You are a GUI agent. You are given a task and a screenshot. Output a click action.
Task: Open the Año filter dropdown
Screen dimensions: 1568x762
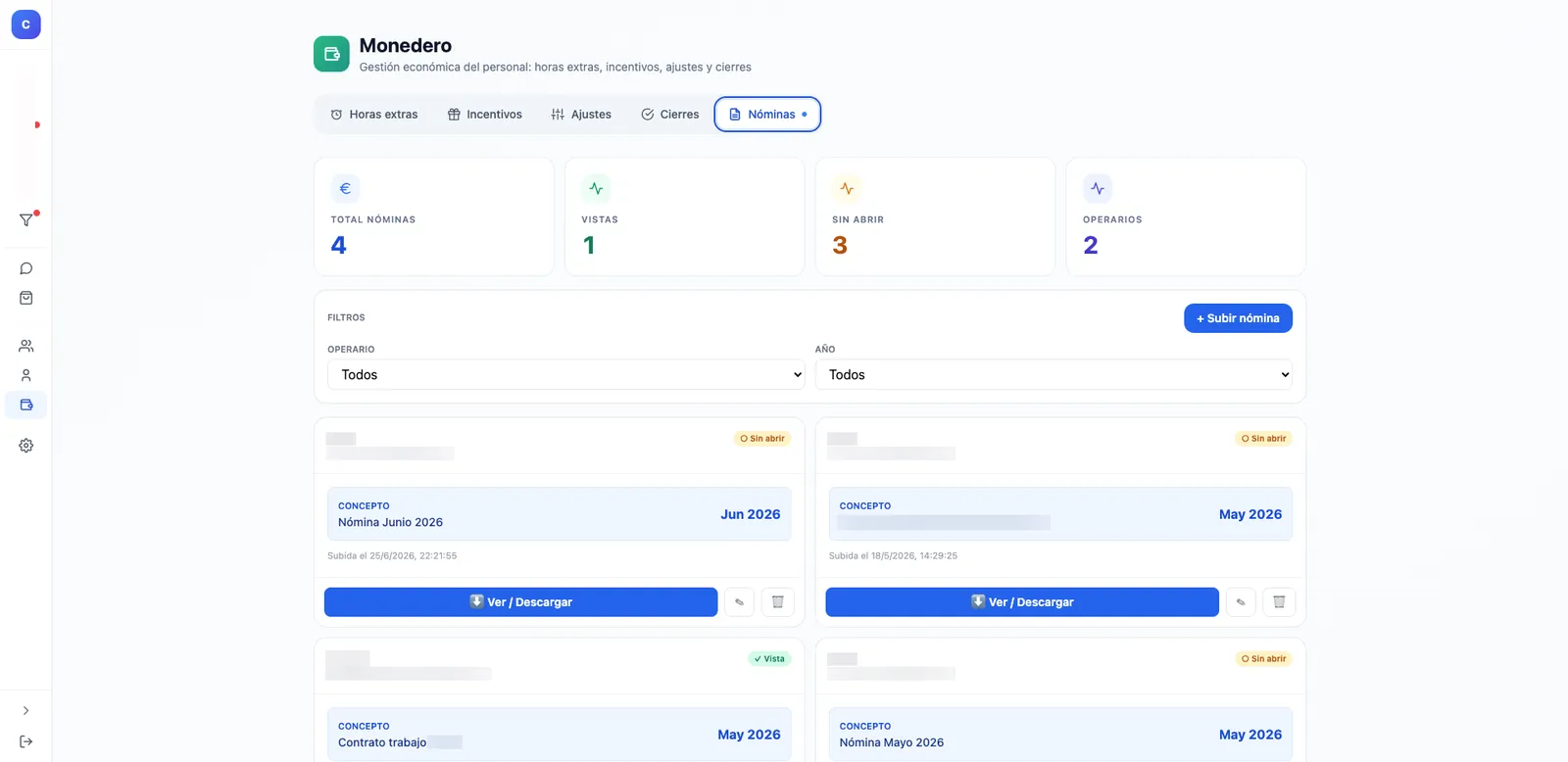1053,374
